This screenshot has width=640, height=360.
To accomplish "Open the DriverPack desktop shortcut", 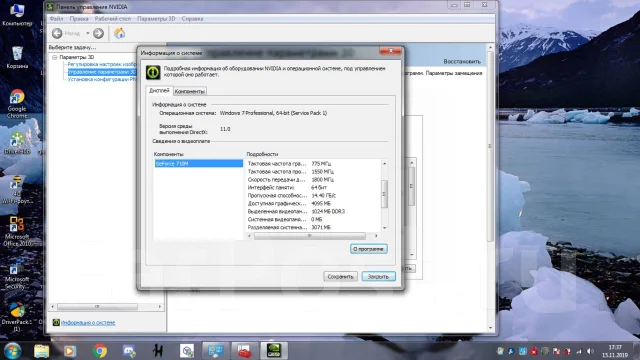I will click(16, 316).
